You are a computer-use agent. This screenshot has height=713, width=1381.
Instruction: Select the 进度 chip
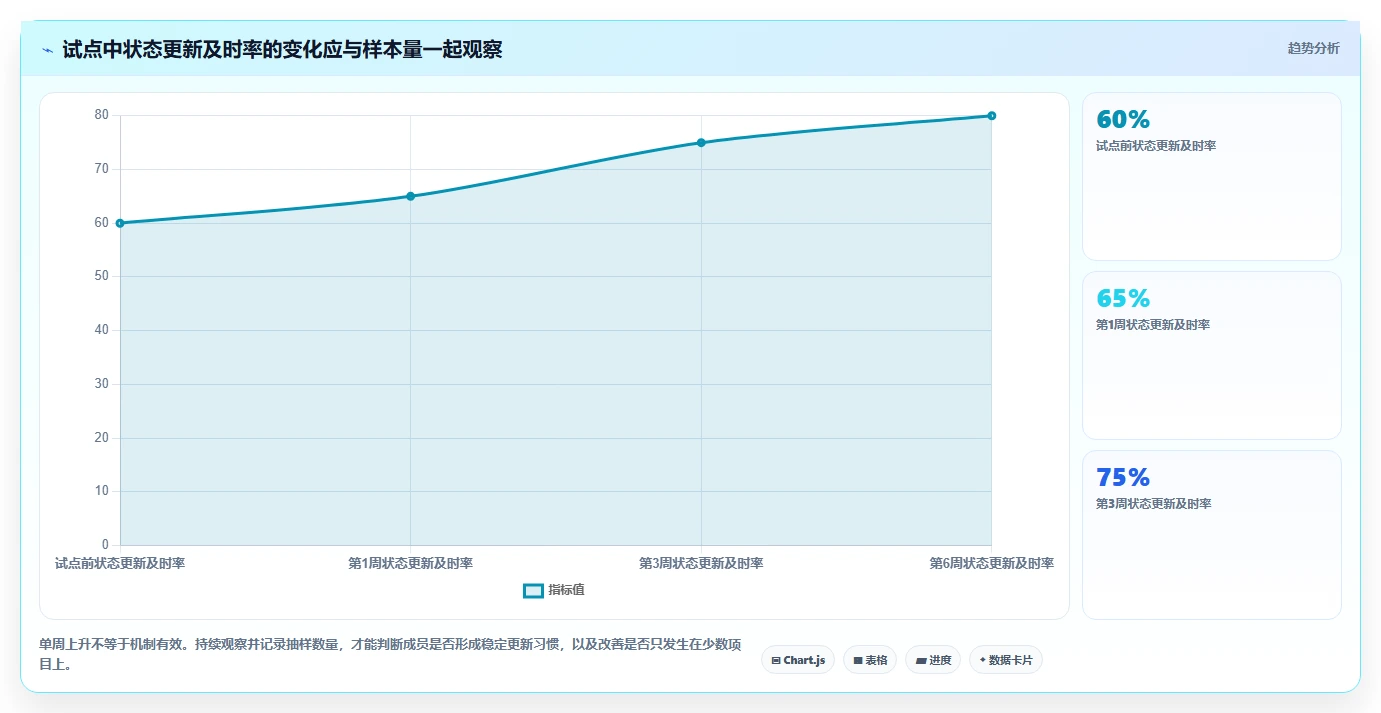click(933, 660)
